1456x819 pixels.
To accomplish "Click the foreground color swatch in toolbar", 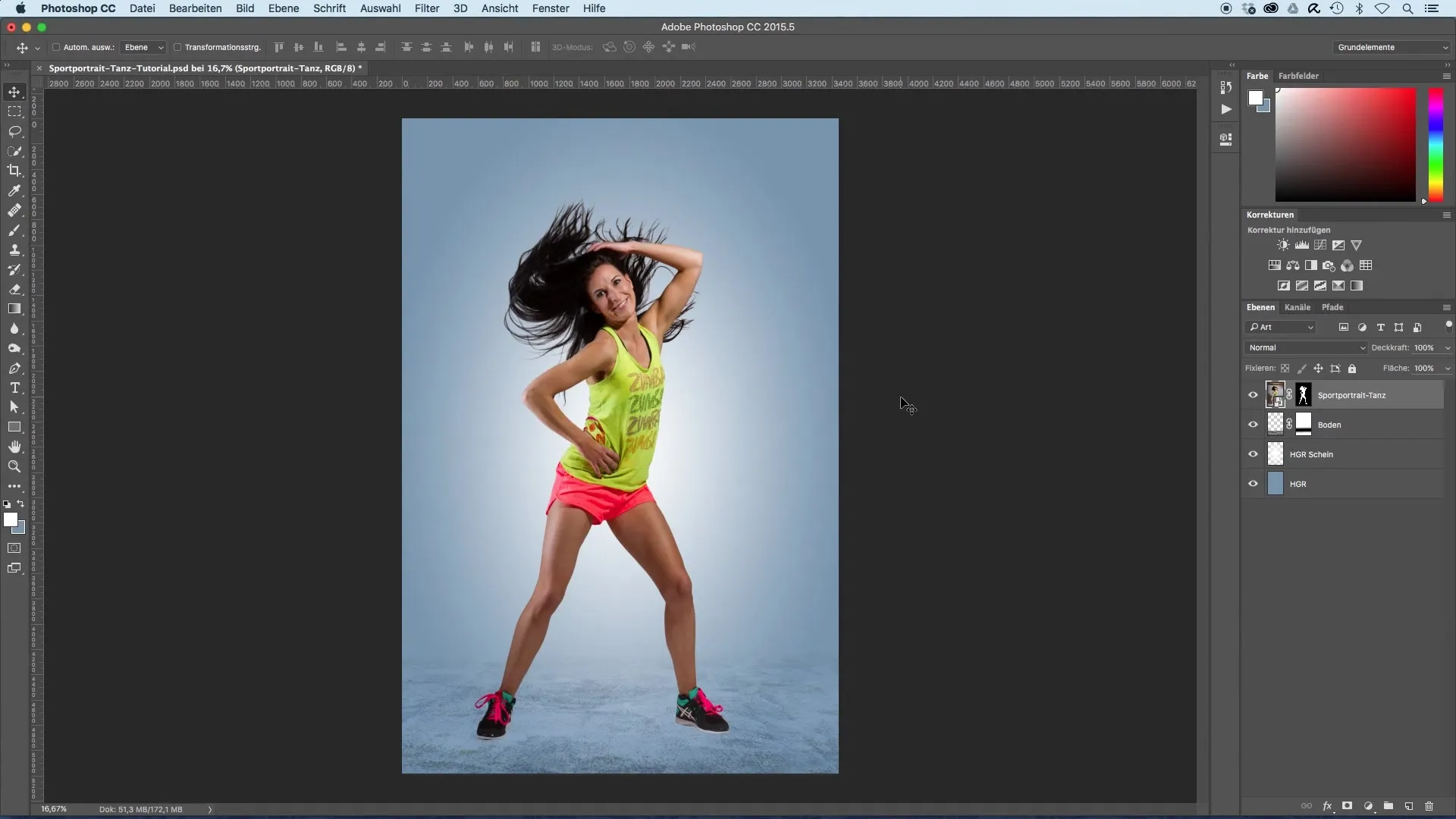I will tap(11, 519).
